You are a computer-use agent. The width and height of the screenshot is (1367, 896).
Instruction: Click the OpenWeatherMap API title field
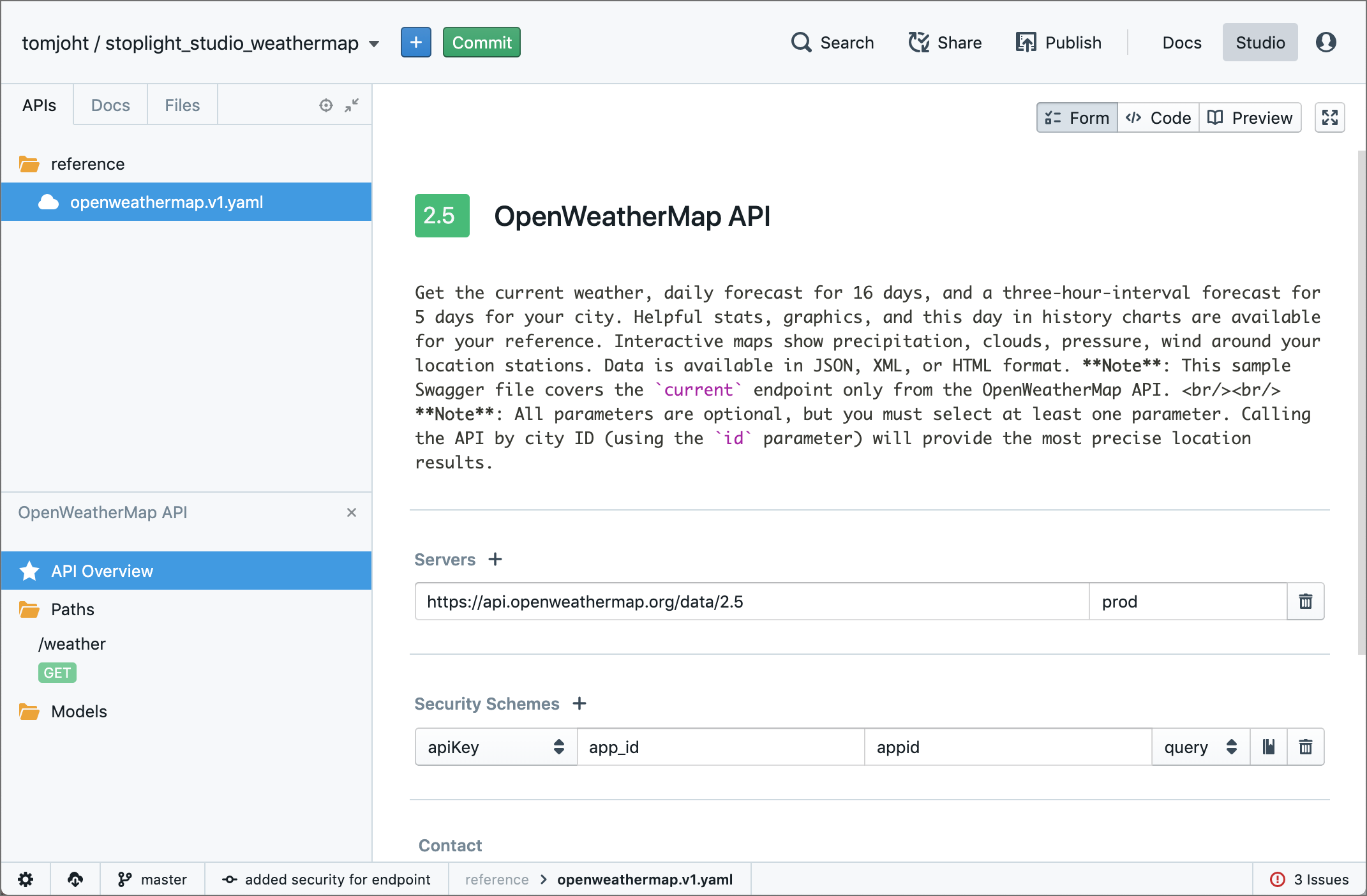coord(632,216)
